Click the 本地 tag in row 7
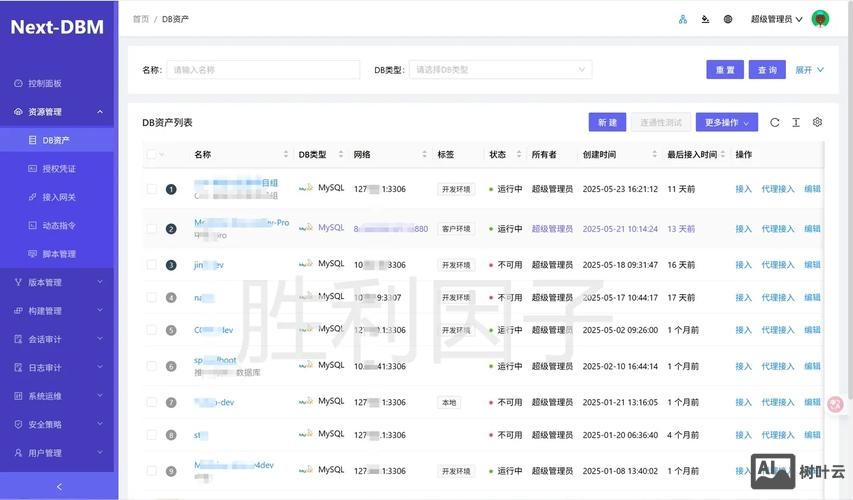Viewport: 853px width, 500px height. 449,403
